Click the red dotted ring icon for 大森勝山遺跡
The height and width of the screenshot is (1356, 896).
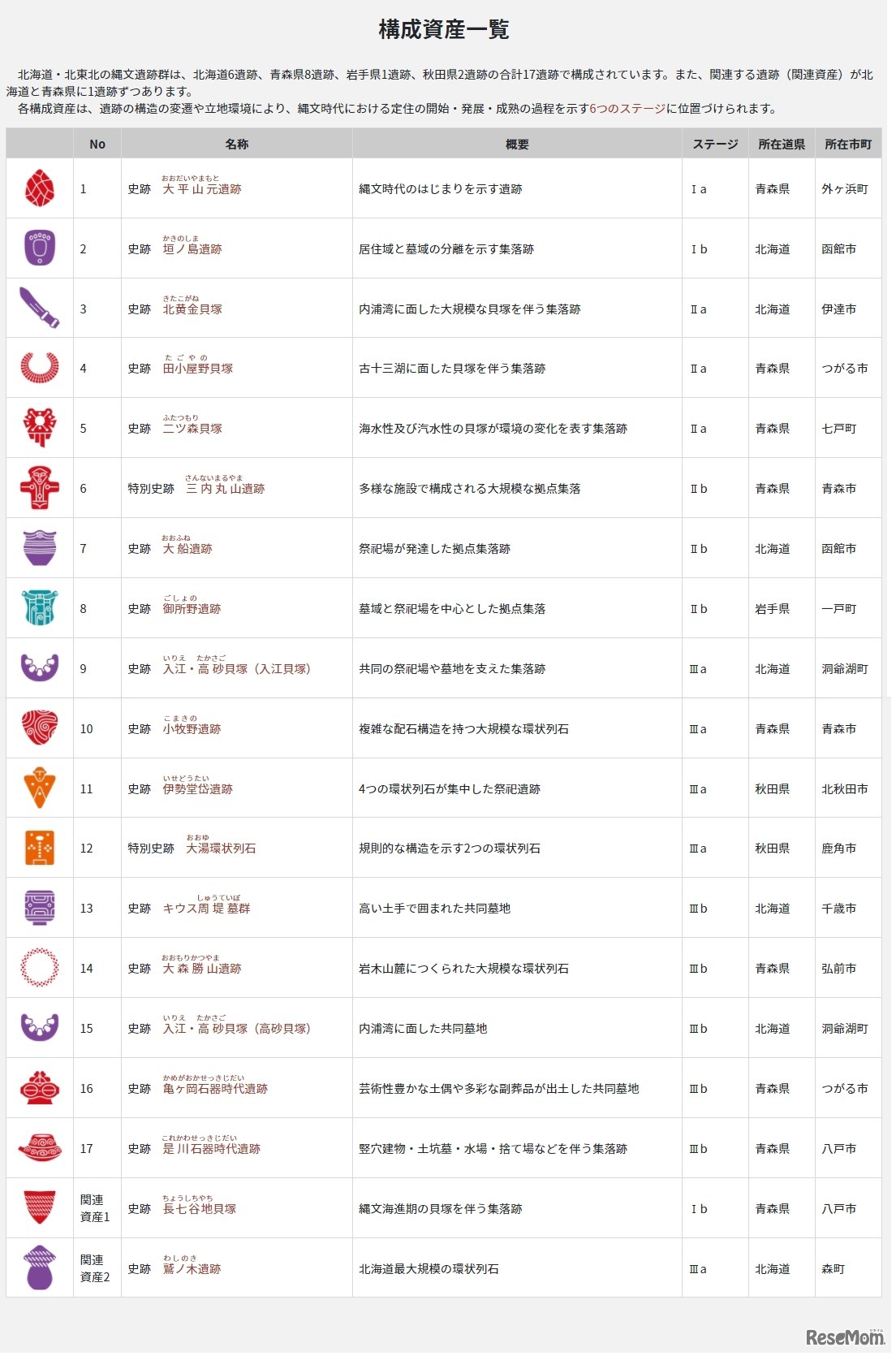pyautogui.click(x=39, y=968)
